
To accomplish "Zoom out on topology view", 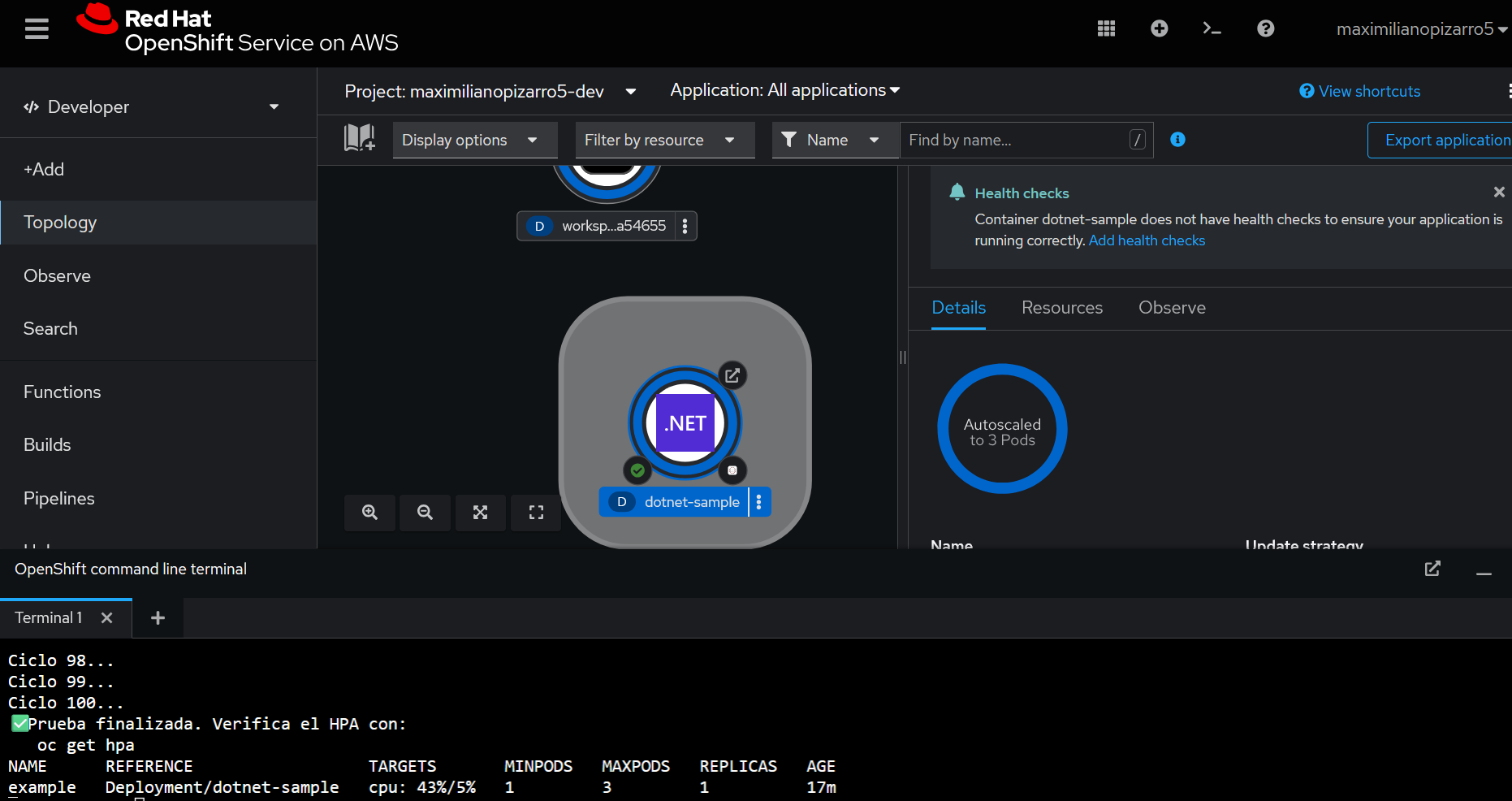I will pyautogui.click(x=425, y=513).
